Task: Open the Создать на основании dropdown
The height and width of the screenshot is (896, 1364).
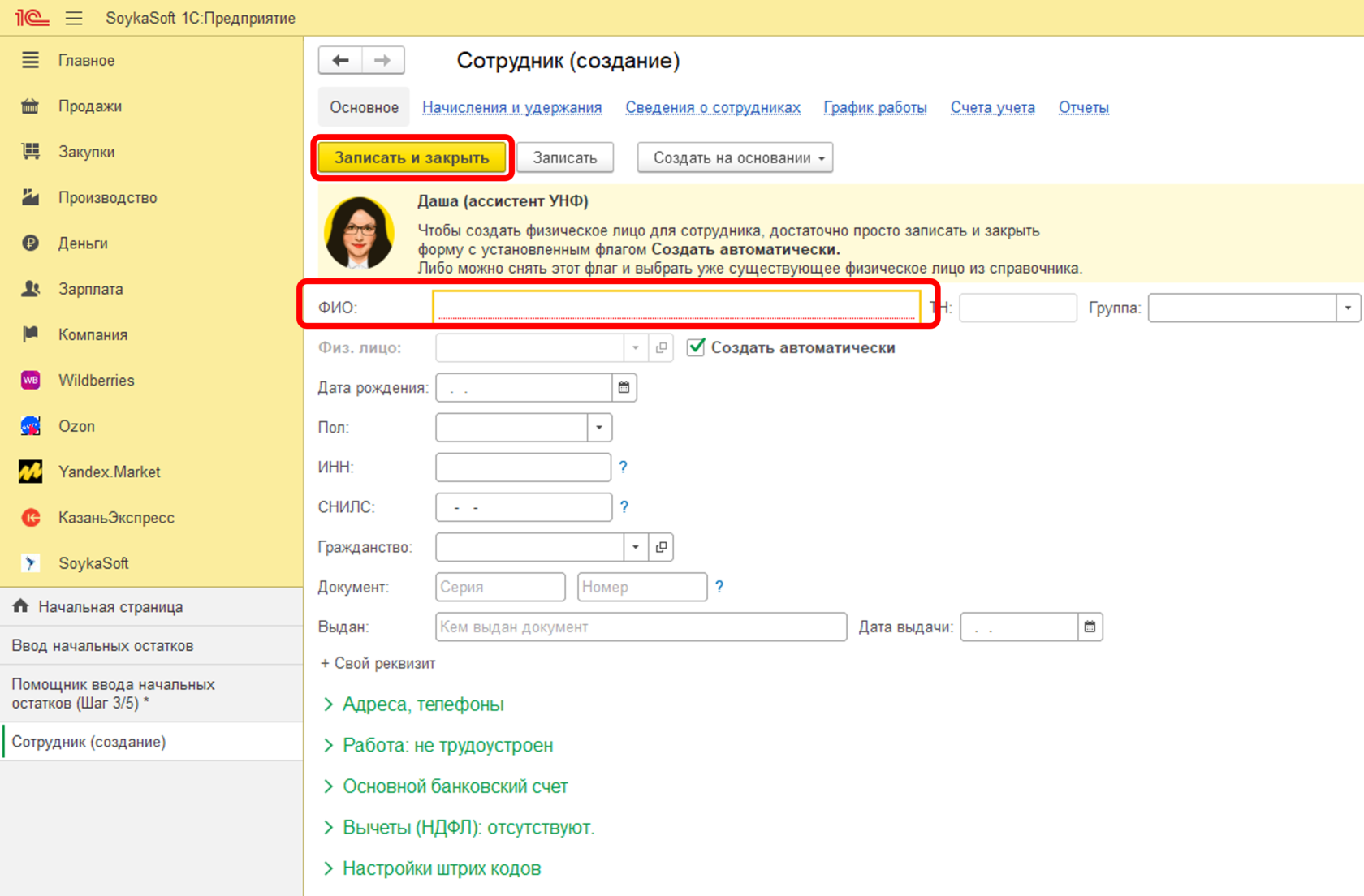Action: click(735, 157)
